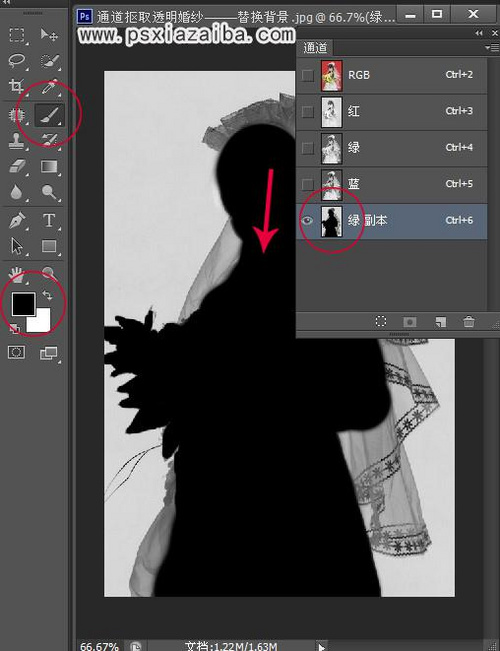The width and height of the screenshot is (500, 651).
Task: Select the Quick Selection tool
Action: click(x=49, y=61)
